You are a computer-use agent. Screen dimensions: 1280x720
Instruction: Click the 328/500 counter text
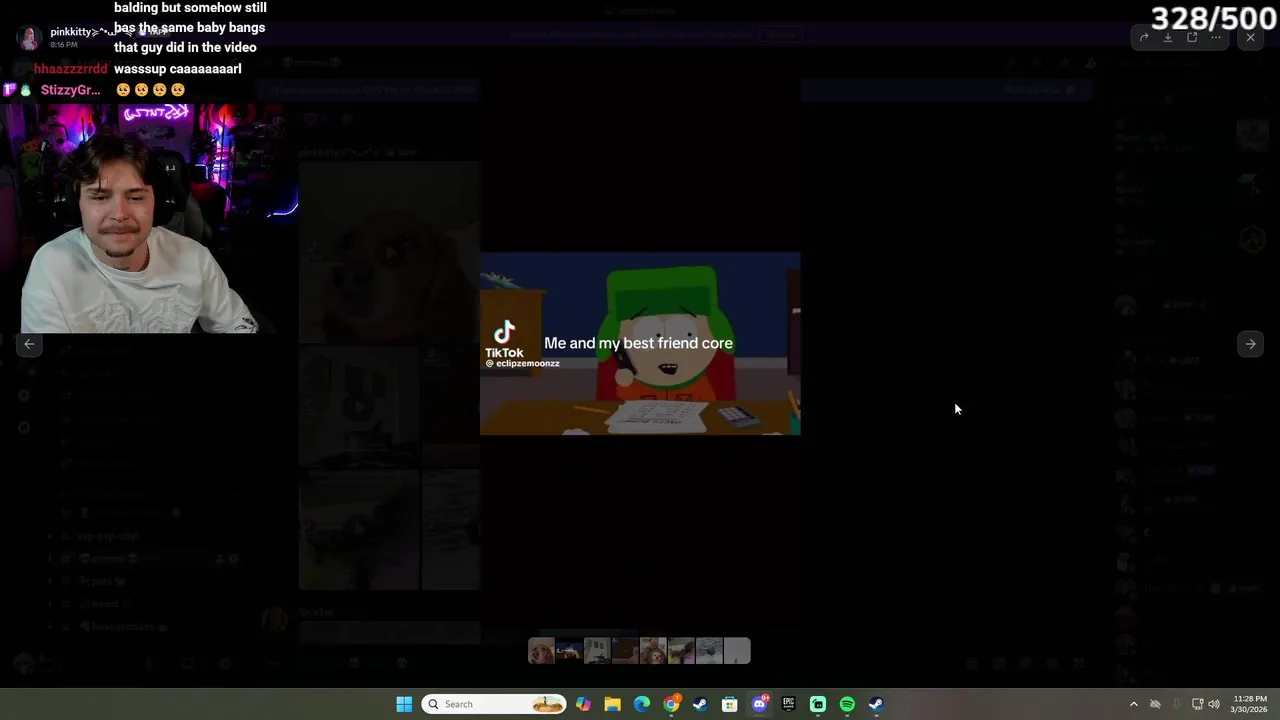1213,18
